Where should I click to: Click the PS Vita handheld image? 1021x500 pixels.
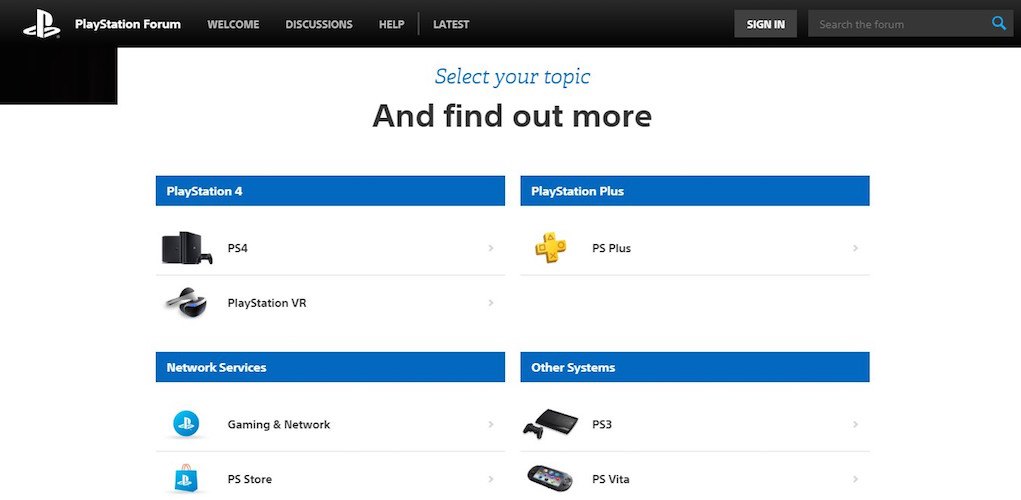point(551,479)
